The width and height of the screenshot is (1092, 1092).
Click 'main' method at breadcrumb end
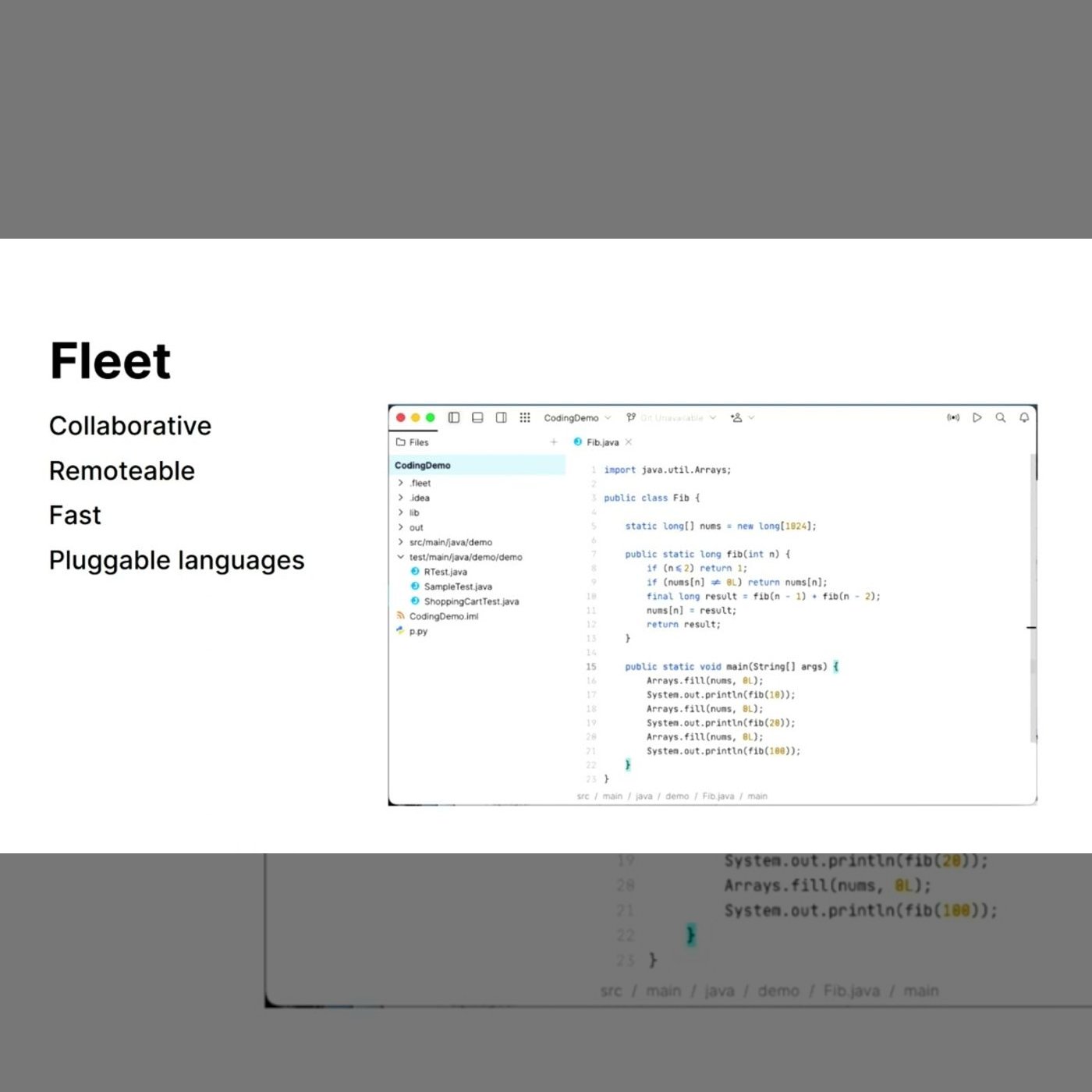coord(757,796)
